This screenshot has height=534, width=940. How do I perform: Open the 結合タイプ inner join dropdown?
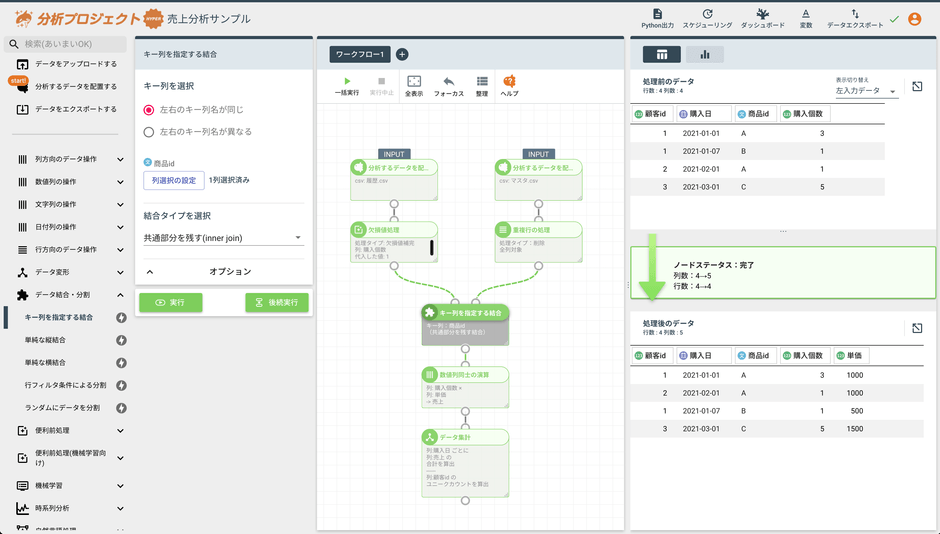click(224, 238)
